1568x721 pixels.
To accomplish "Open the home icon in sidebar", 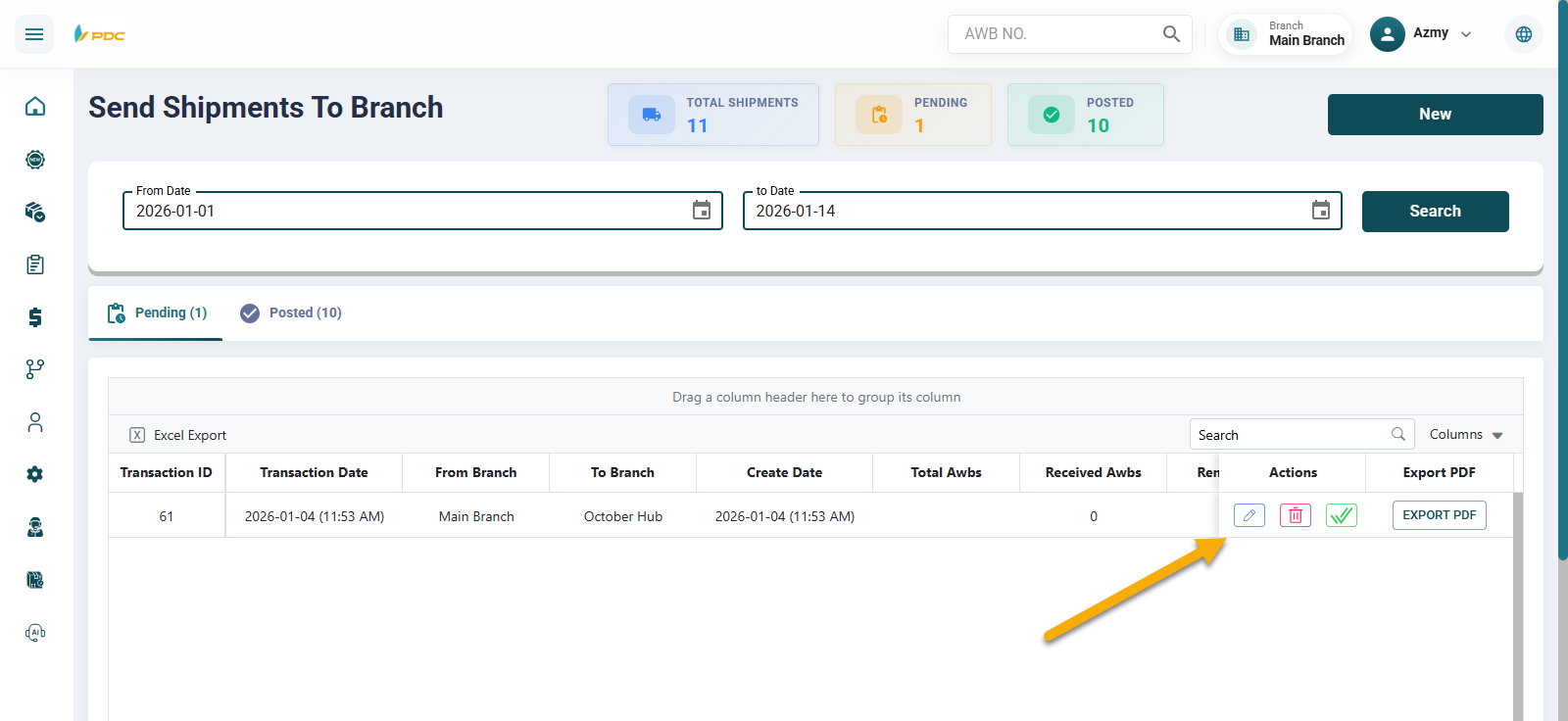I will pos(35,106).
